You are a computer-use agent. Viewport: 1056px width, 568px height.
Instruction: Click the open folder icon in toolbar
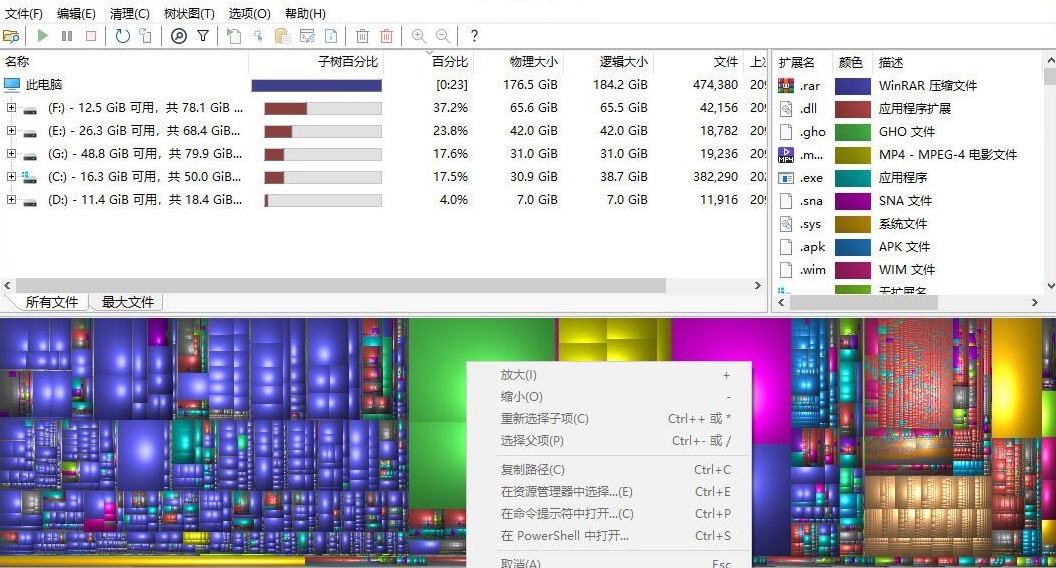click(x=11, y=36)
